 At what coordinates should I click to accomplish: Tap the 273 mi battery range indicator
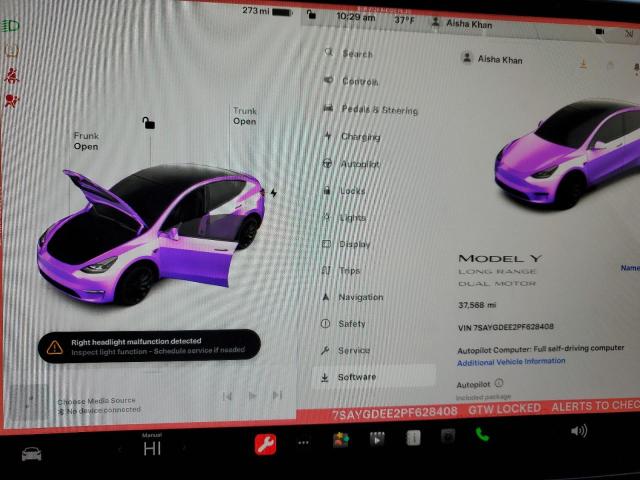coord(267,11)
